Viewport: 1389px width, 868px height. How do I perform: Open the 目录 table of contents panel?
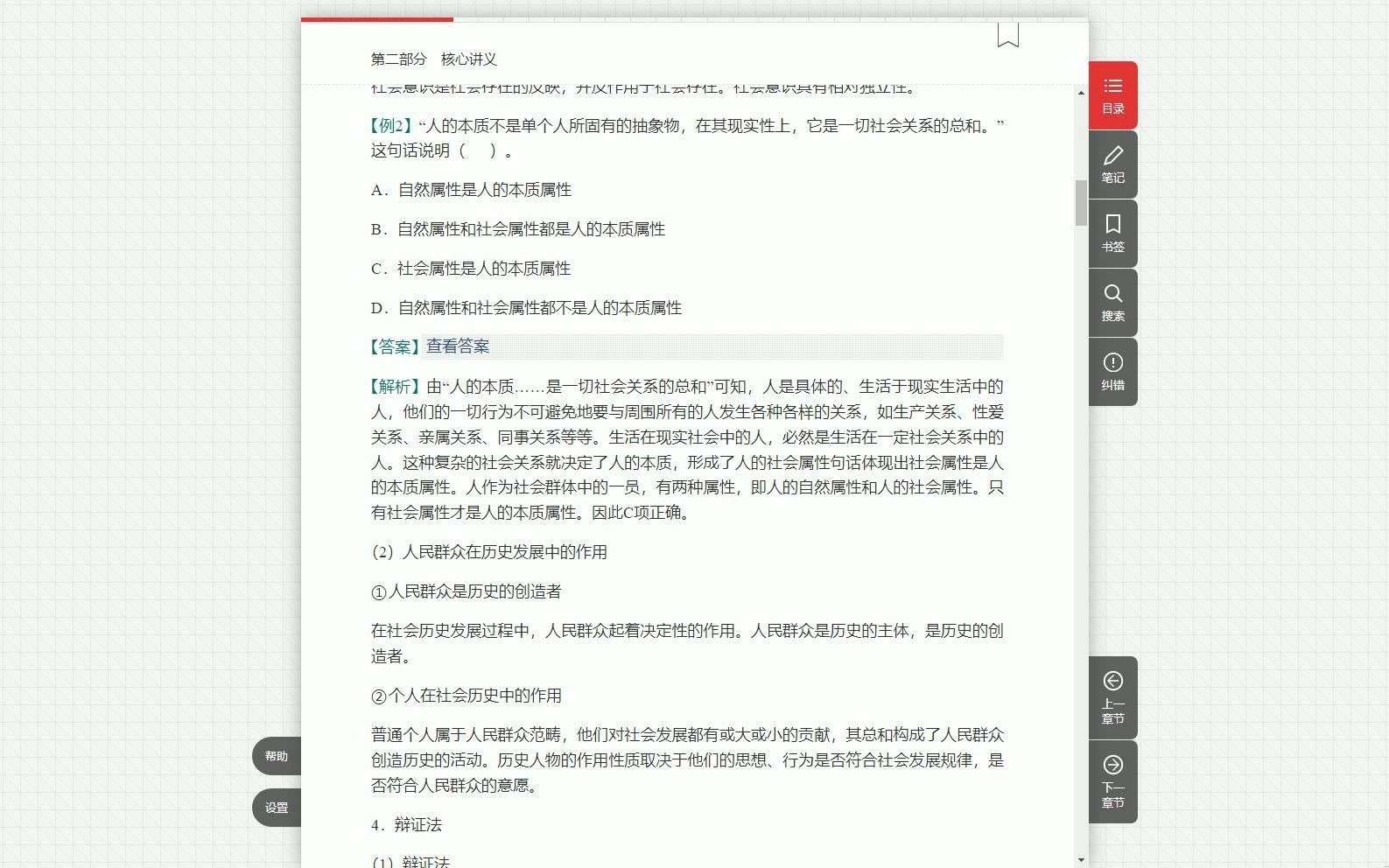click(x=1112, y=95)
